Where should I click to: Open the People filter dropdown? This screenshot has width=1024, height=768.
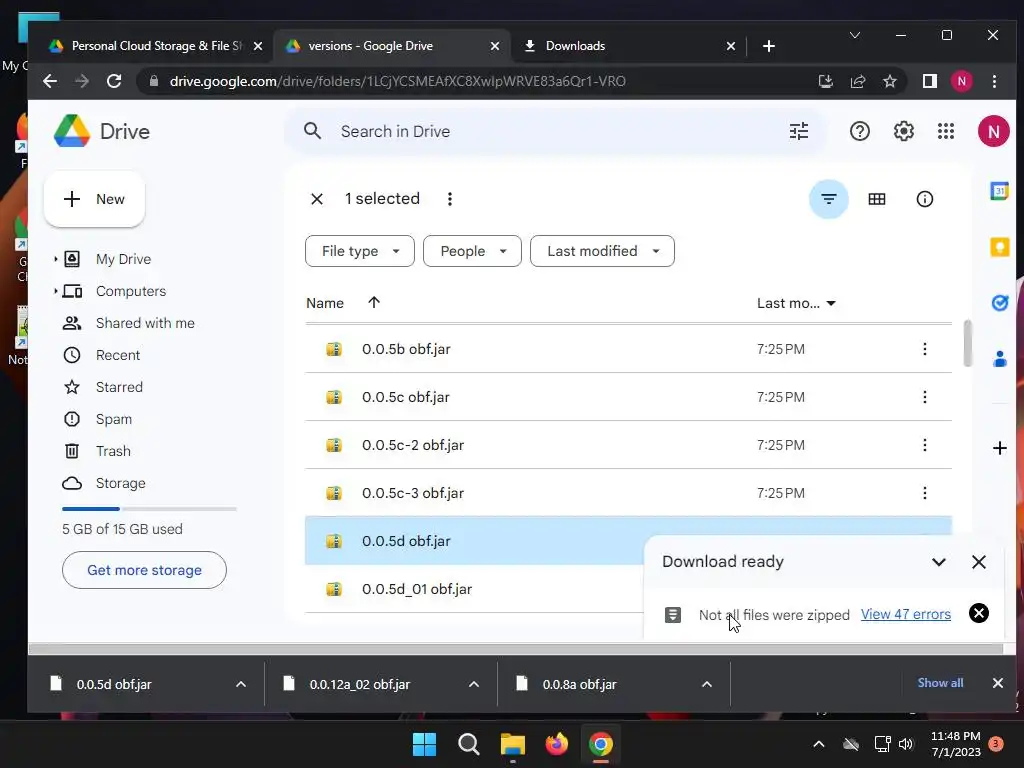472,251
